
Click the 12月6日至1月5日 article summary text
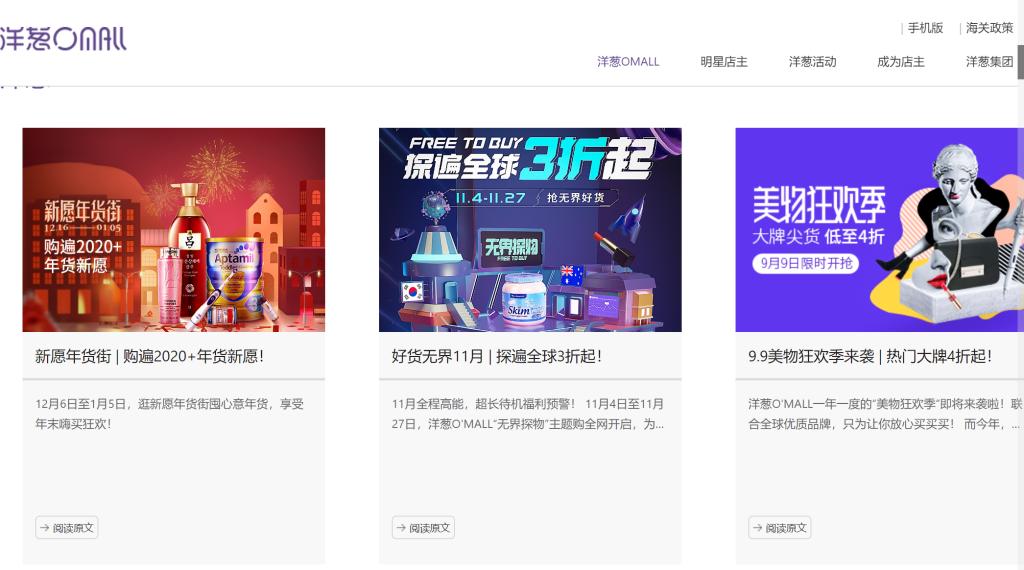tap(169, 414)
